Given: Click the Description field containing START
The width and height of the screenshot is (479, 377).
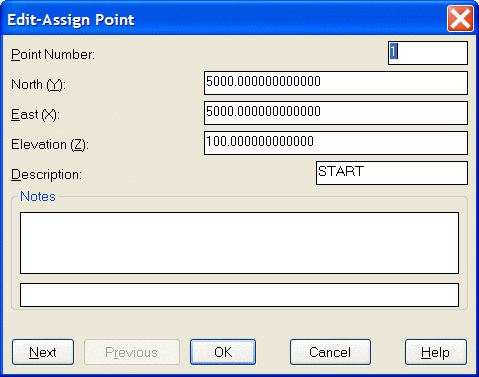Looking at the screenshot, I should coord(392,173).
